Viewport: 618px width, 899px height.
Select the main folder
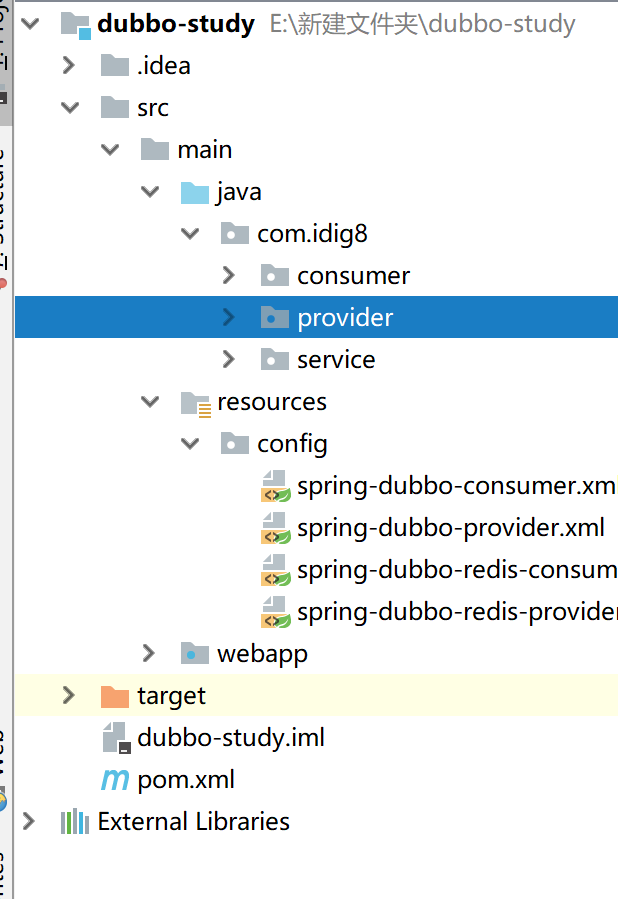click(204, 150)
